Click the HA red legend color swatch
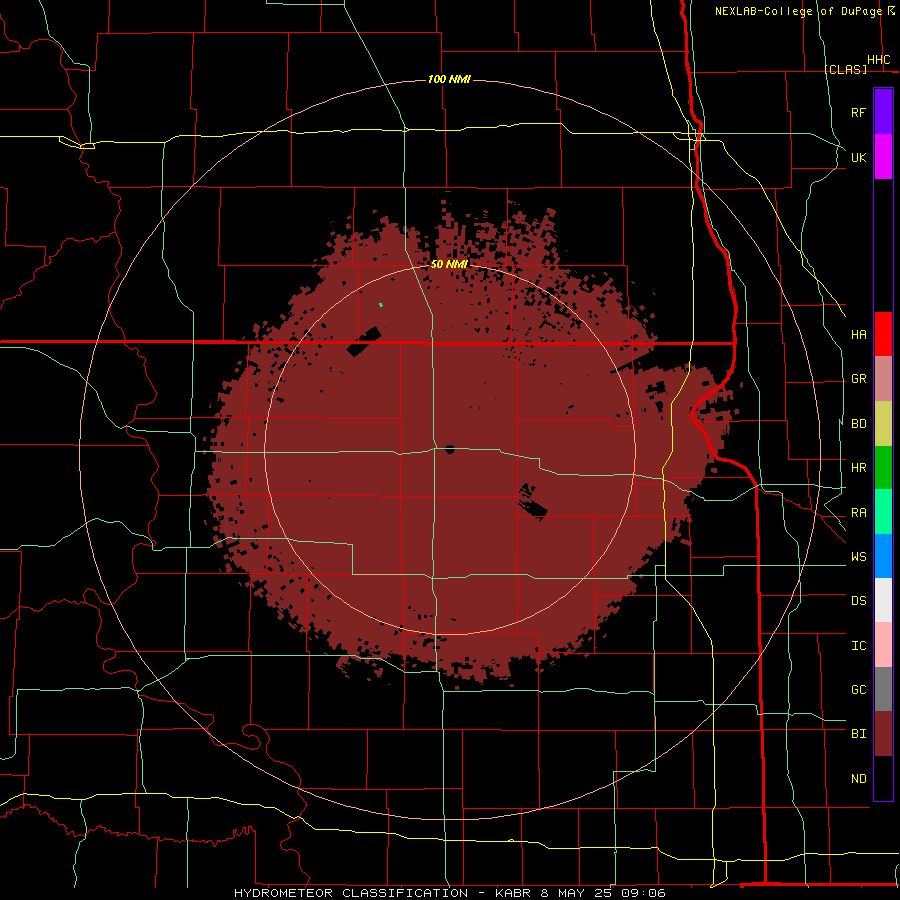The height and width of the screenshot is (900, 900). tap(883, 334)
